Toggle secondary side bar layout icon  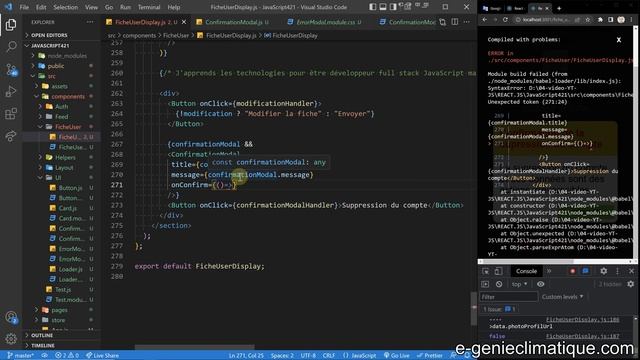click(x=393, y=7)
